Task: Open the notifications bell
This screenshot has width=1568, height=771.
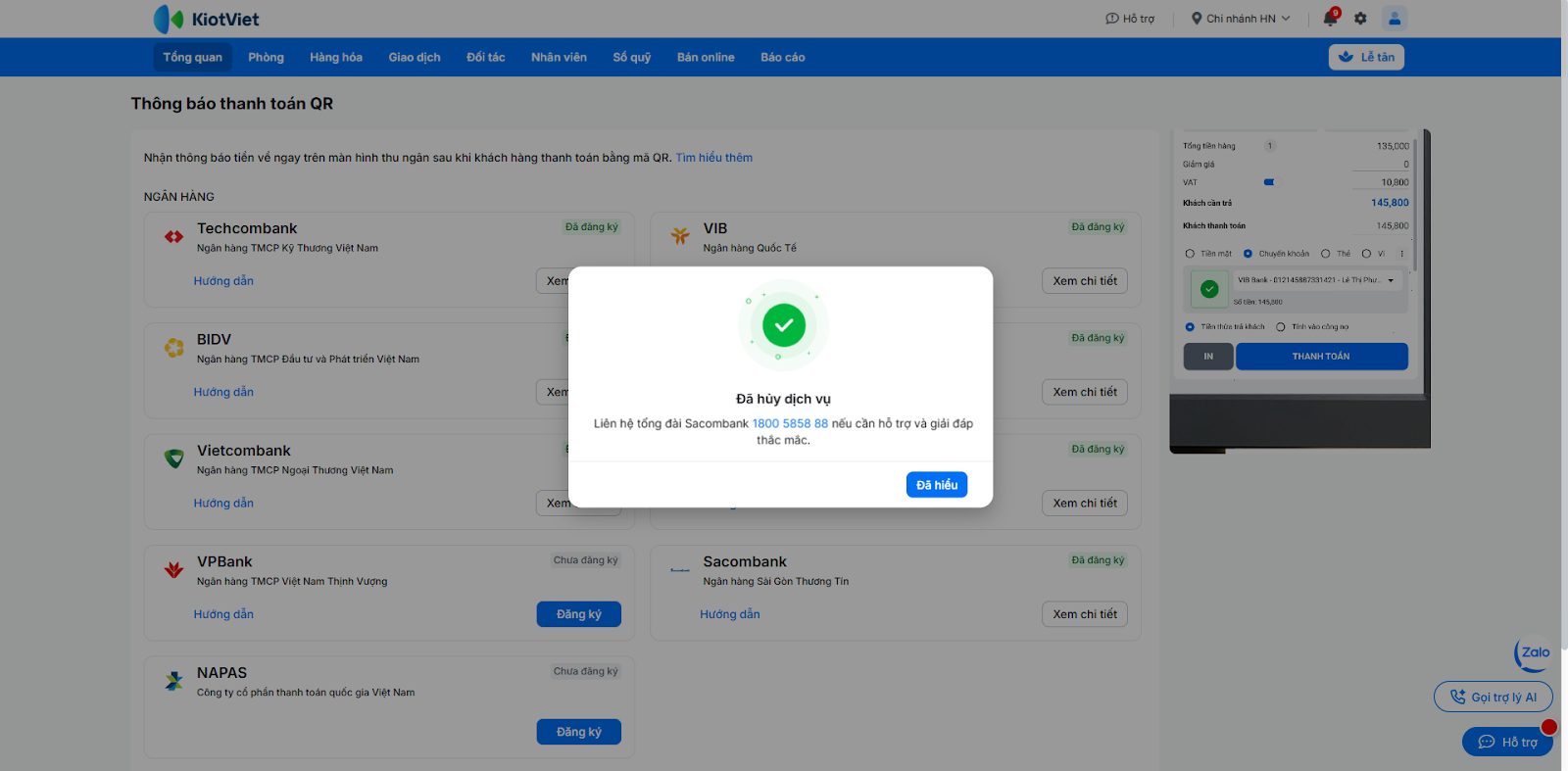Action: pos(1330,19)
